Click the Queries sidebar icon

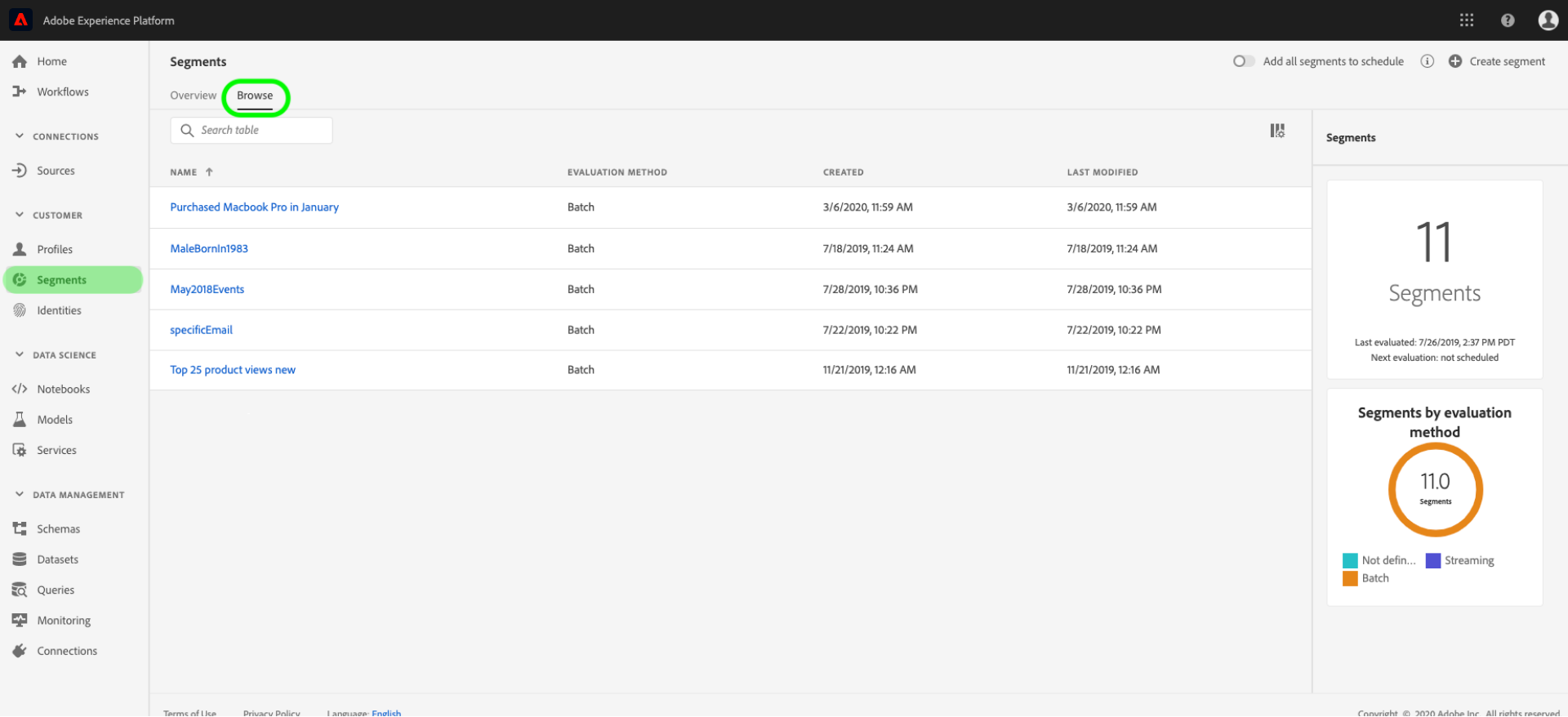coord(20,590)
